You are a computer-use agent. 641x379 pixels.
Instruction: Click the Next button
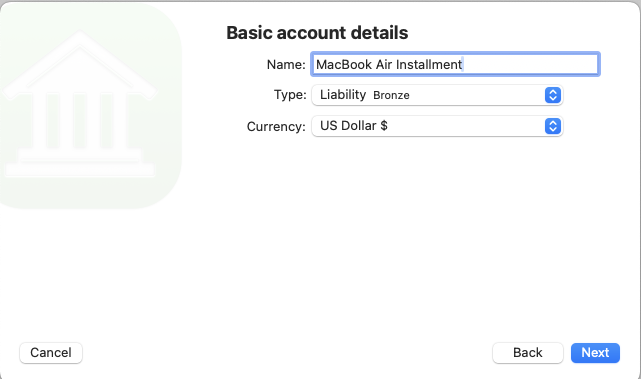click(x=595, y=352)
